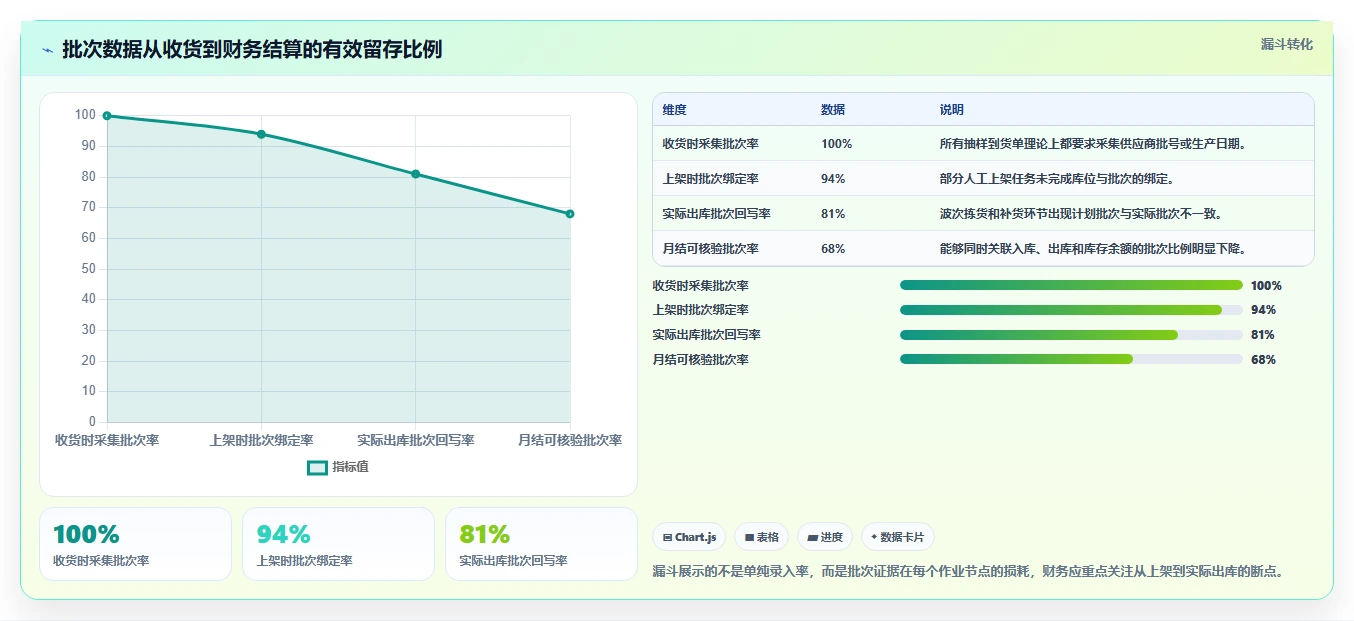
Task: Click the 94% 上架时批次绑定率 stat card
Action: (338, 544)
